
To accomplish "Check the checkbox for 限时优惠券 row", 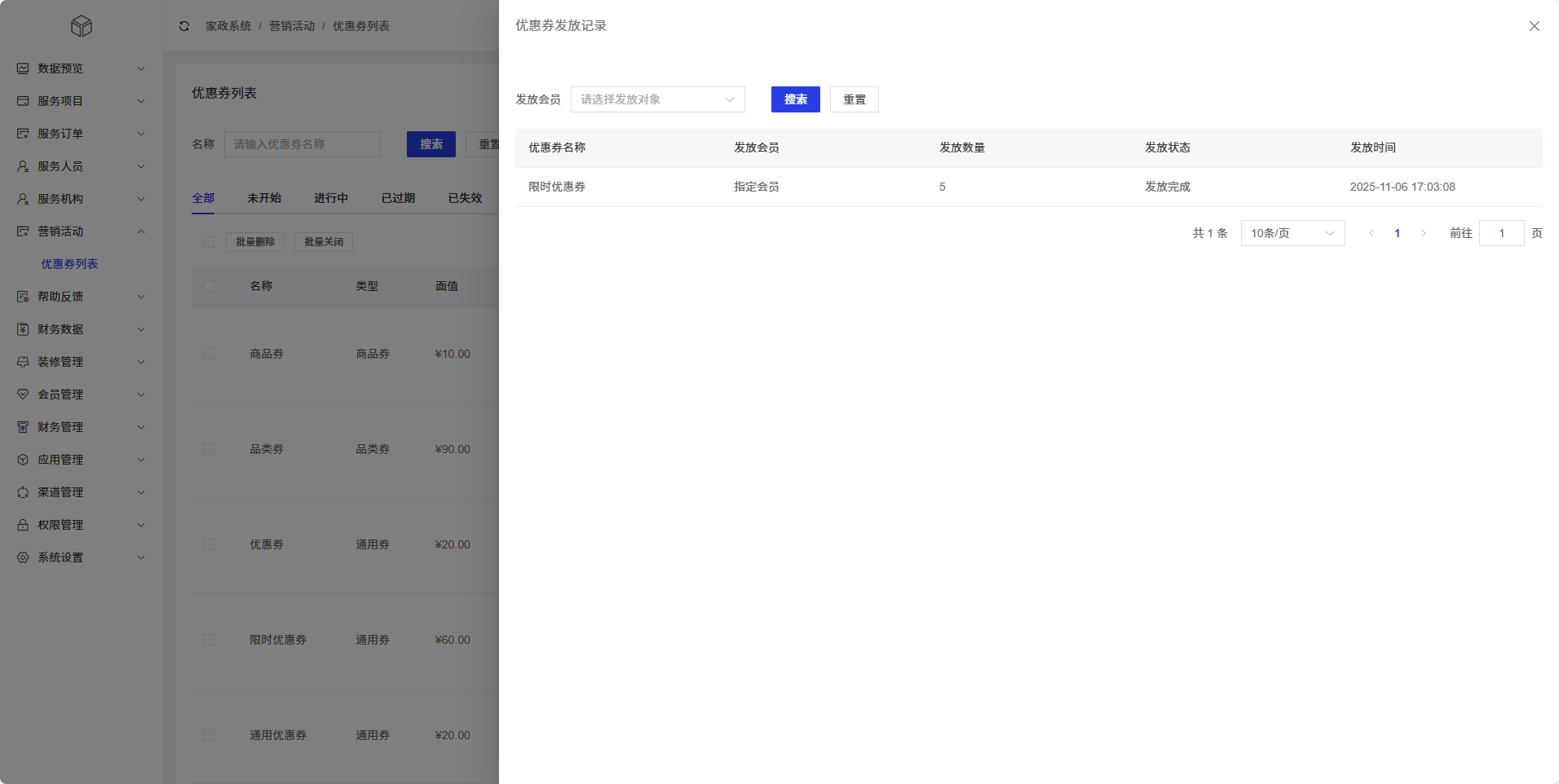I will tap(209, 639).
